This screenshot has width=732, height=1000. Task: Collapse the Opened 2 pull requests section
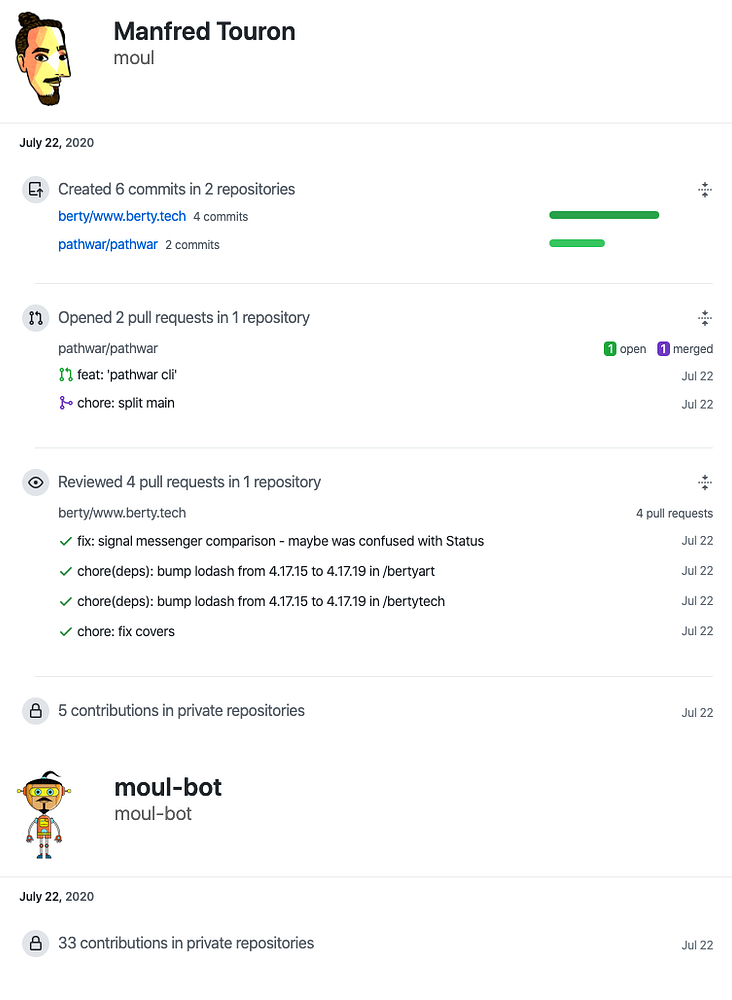click(x=705, y=318)
